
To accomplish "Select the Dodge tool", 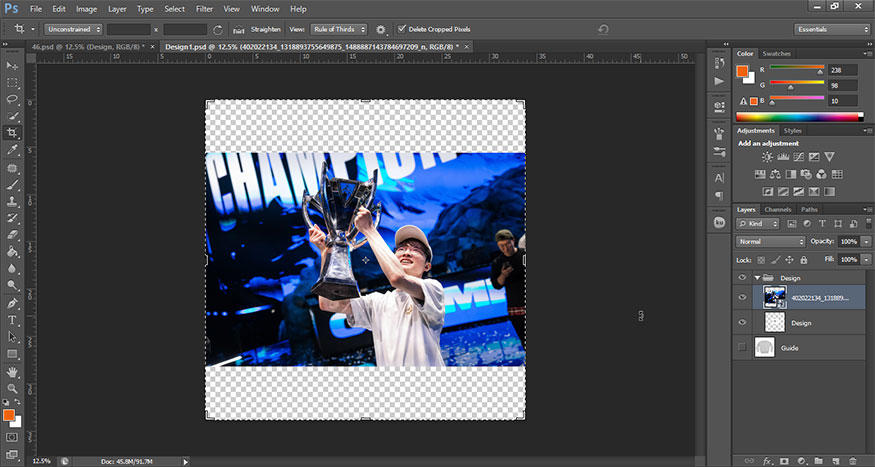I will click(12, 285).
